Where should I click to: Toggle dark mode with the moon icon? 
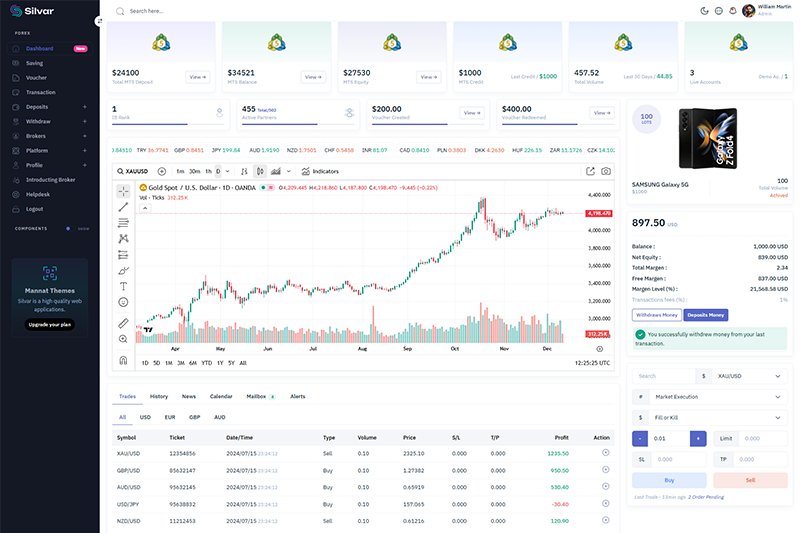[x=705, y=11]
